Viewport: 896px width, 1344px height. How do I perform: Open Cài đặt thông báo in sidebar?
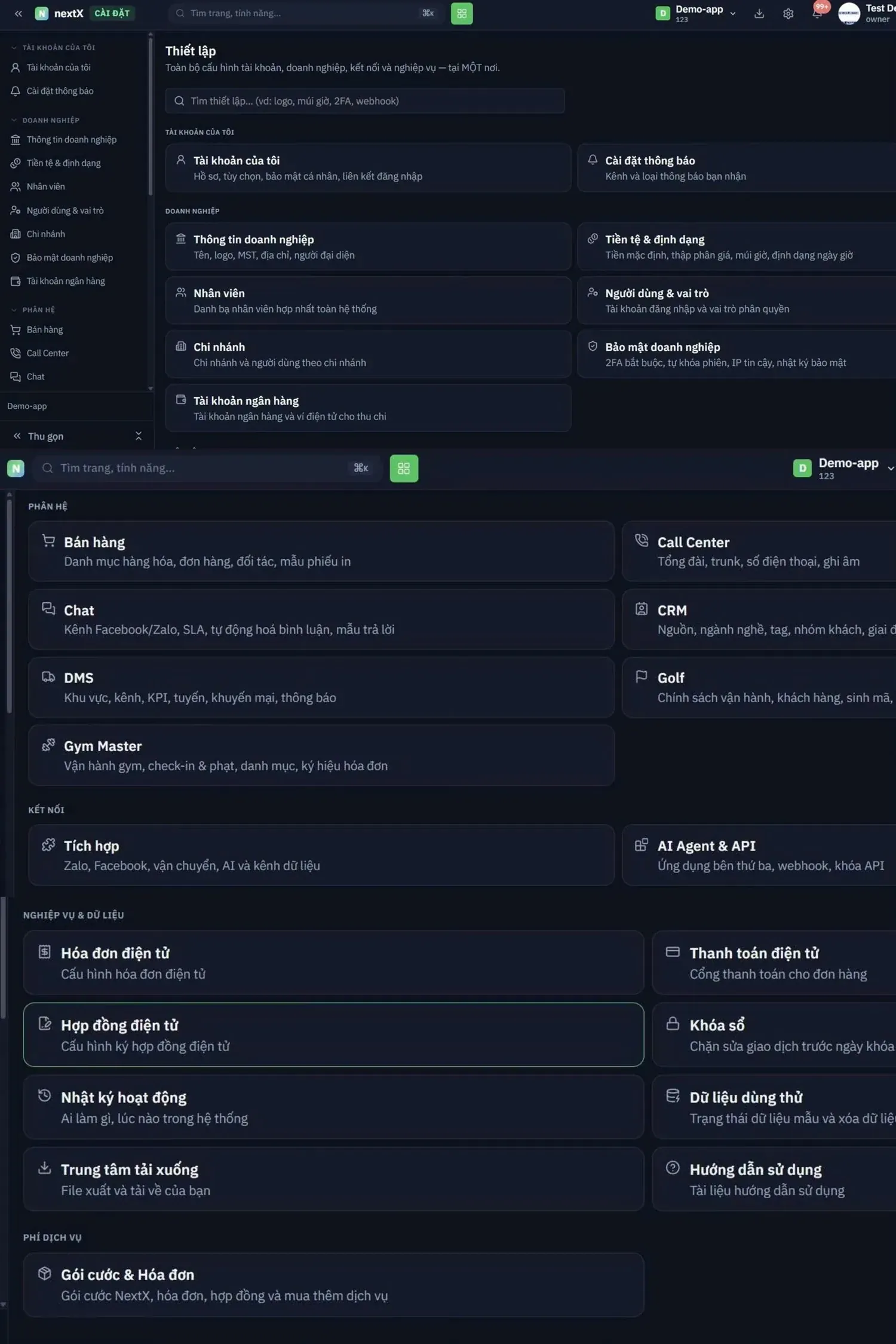pos(60,91)
